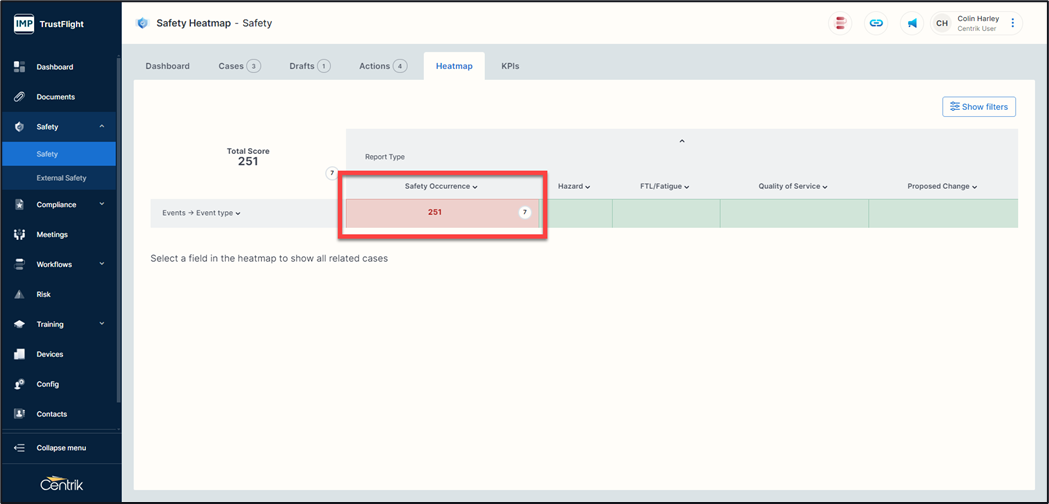
Task: Select the red 251 heatmap cell
Action: pyautogui.click(x=435, y=213)
